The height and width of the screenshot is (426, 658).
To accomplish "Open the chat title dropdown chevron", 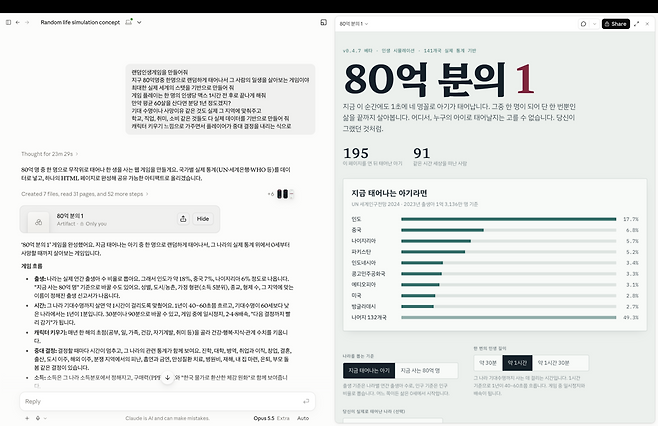I will (139, 22).
